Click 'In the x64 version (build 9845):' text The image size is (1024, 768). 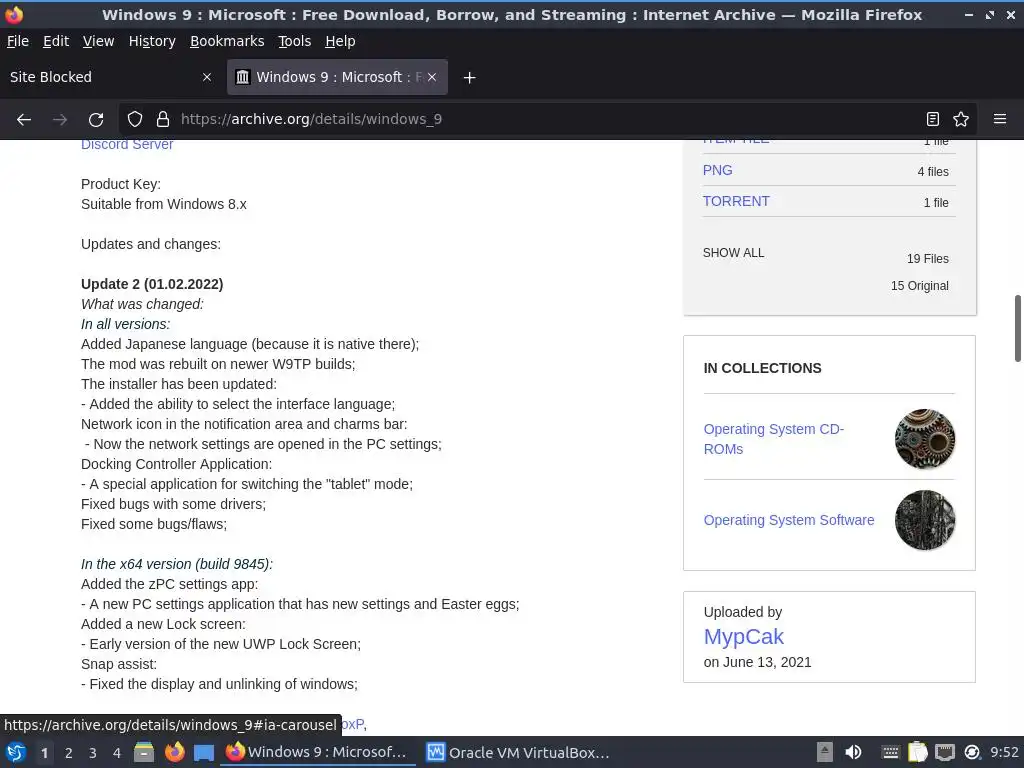(177, 564)
